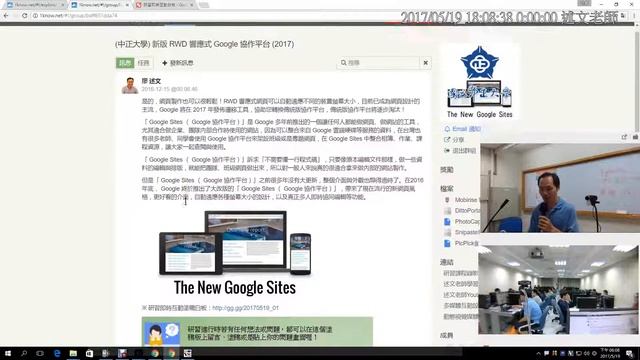Open the gg.gg/20170519_01 link

(x=245, y=308)
